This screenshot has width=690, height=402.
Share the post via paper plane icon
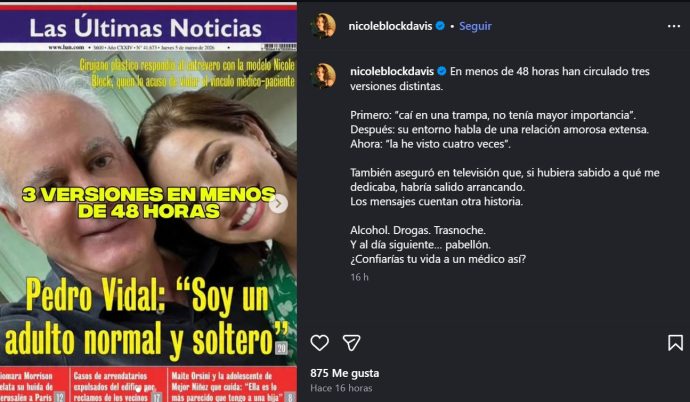(352, 343)
